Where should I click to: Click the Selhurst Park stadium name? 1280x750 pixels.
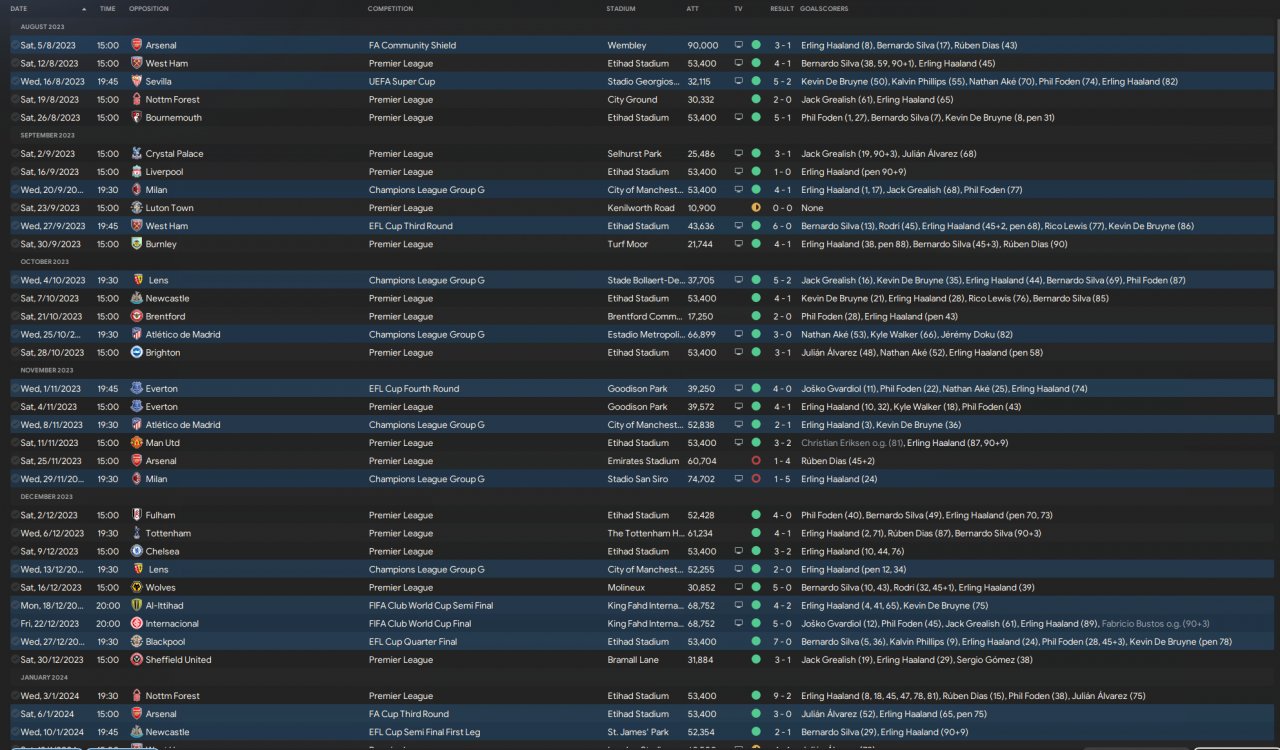coord(634,154)
